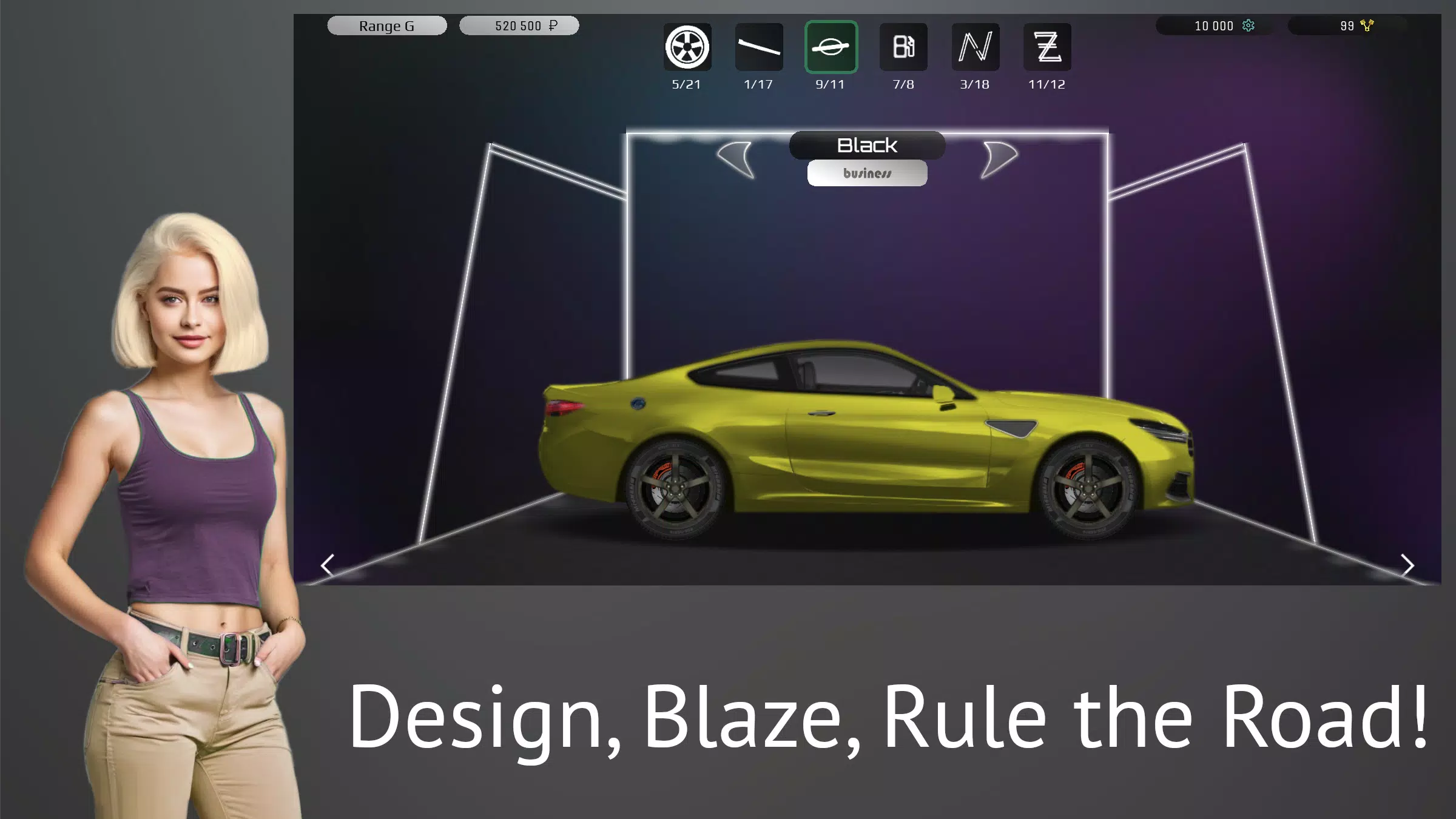1456x819 pixels.
Task: Switch to previous vehicle using left chevron
Action: pos(327,565)
